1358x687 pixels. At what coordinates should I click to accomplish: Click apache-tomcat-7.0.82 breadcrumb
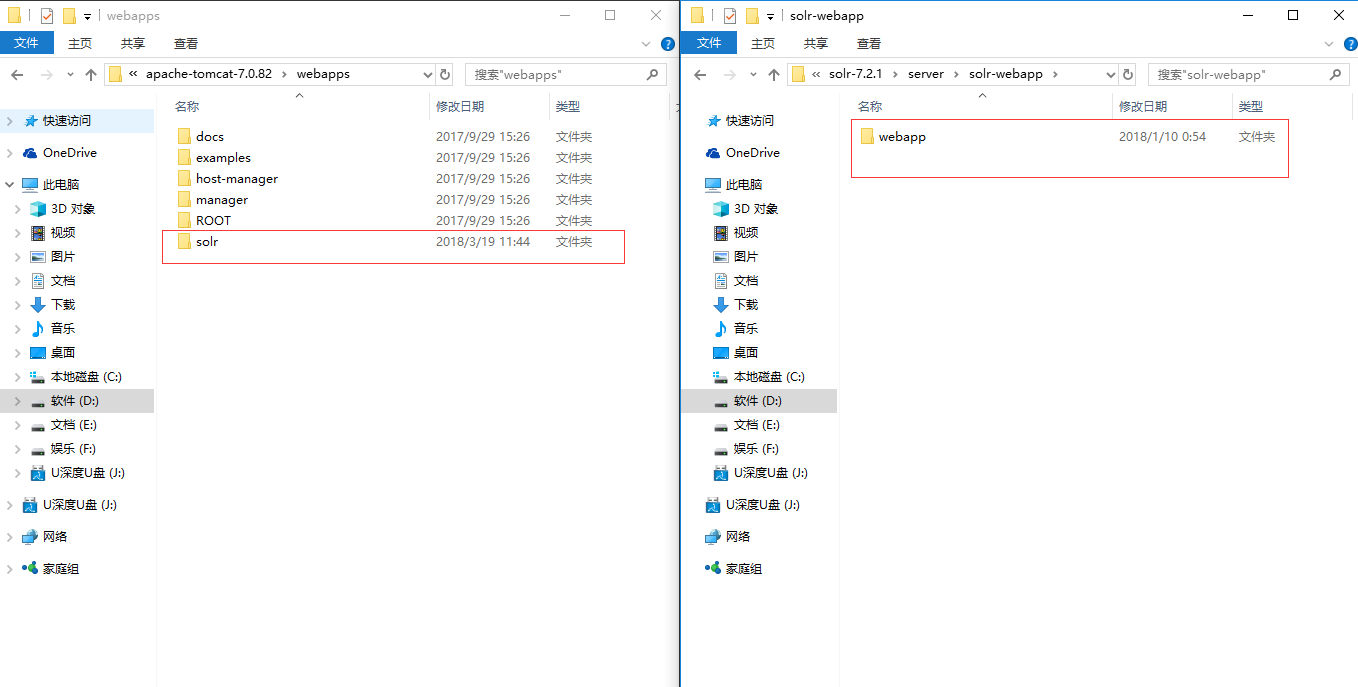[x=209, y=74]
